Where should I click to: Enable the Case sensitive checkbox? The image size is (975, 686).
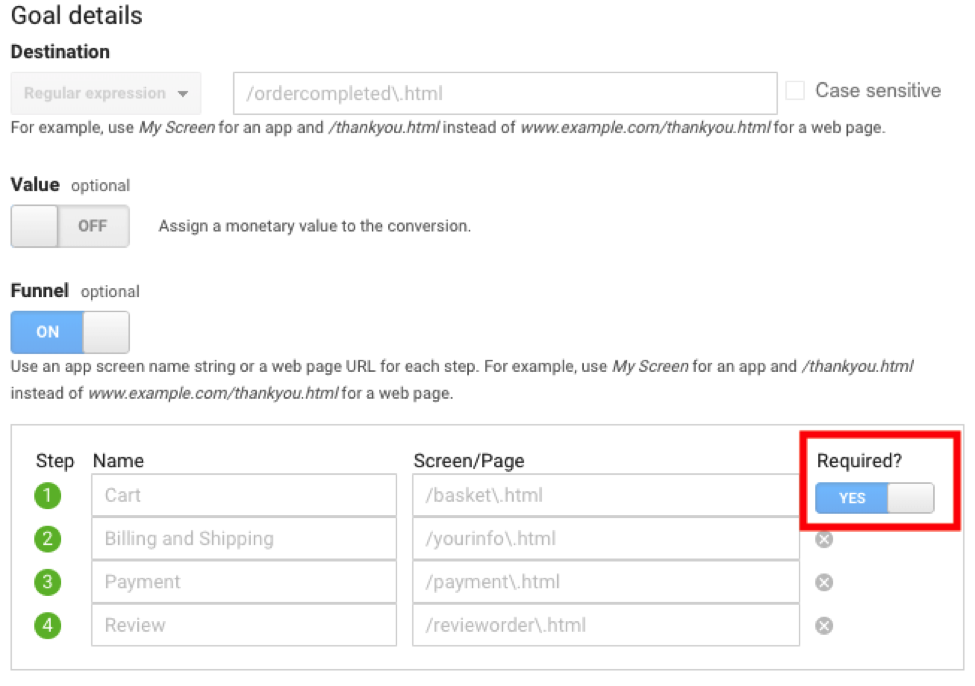click(795, 91)
